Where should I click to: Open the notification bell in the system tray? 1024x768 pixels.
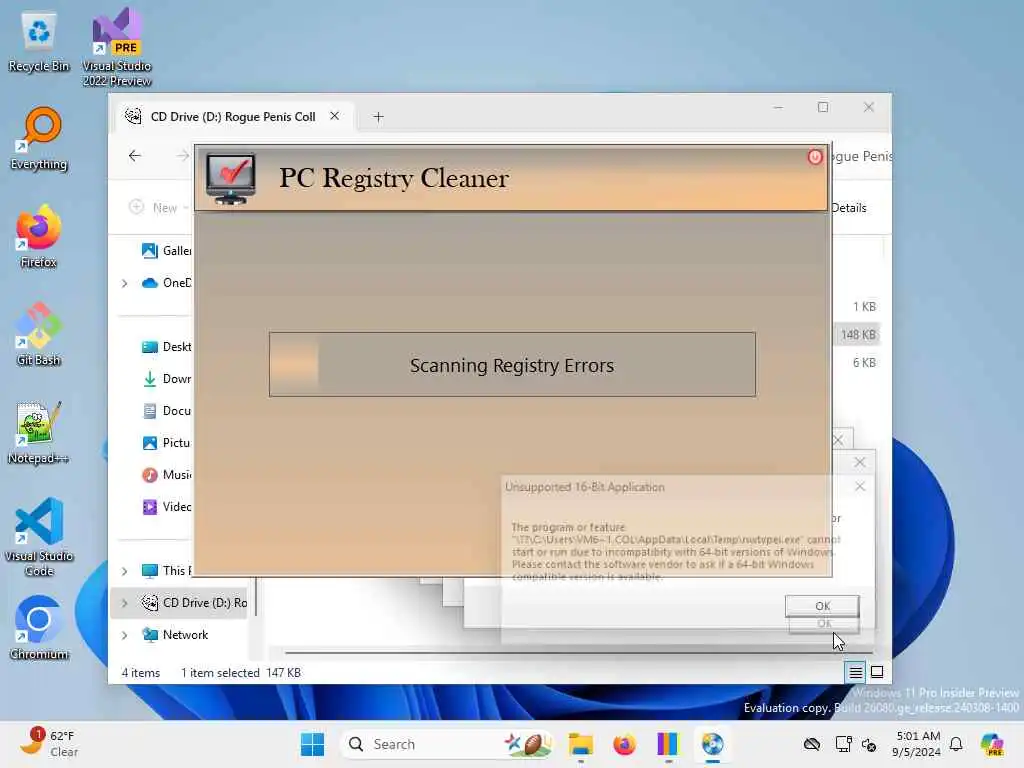pyautogui.click(x=956, y=744)
